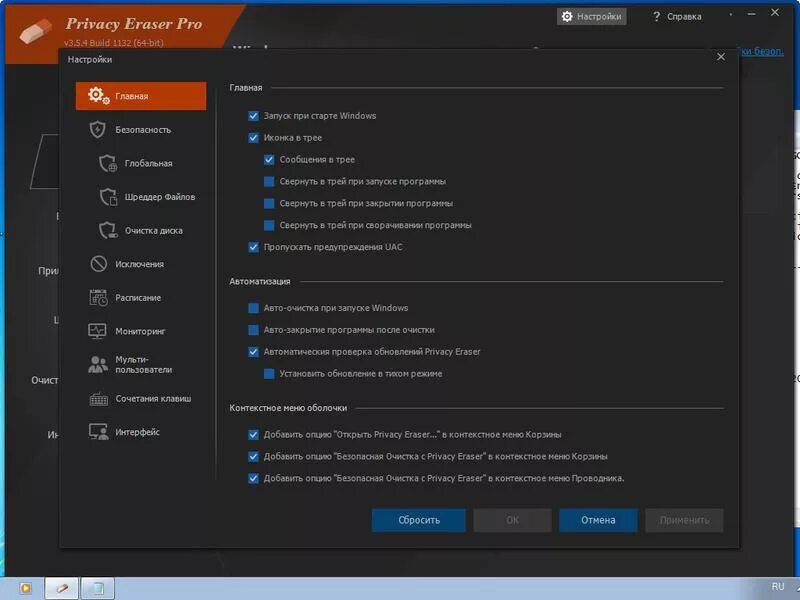
Task: Click the media player icon in the taskbar
Action: tap(25, 588)
